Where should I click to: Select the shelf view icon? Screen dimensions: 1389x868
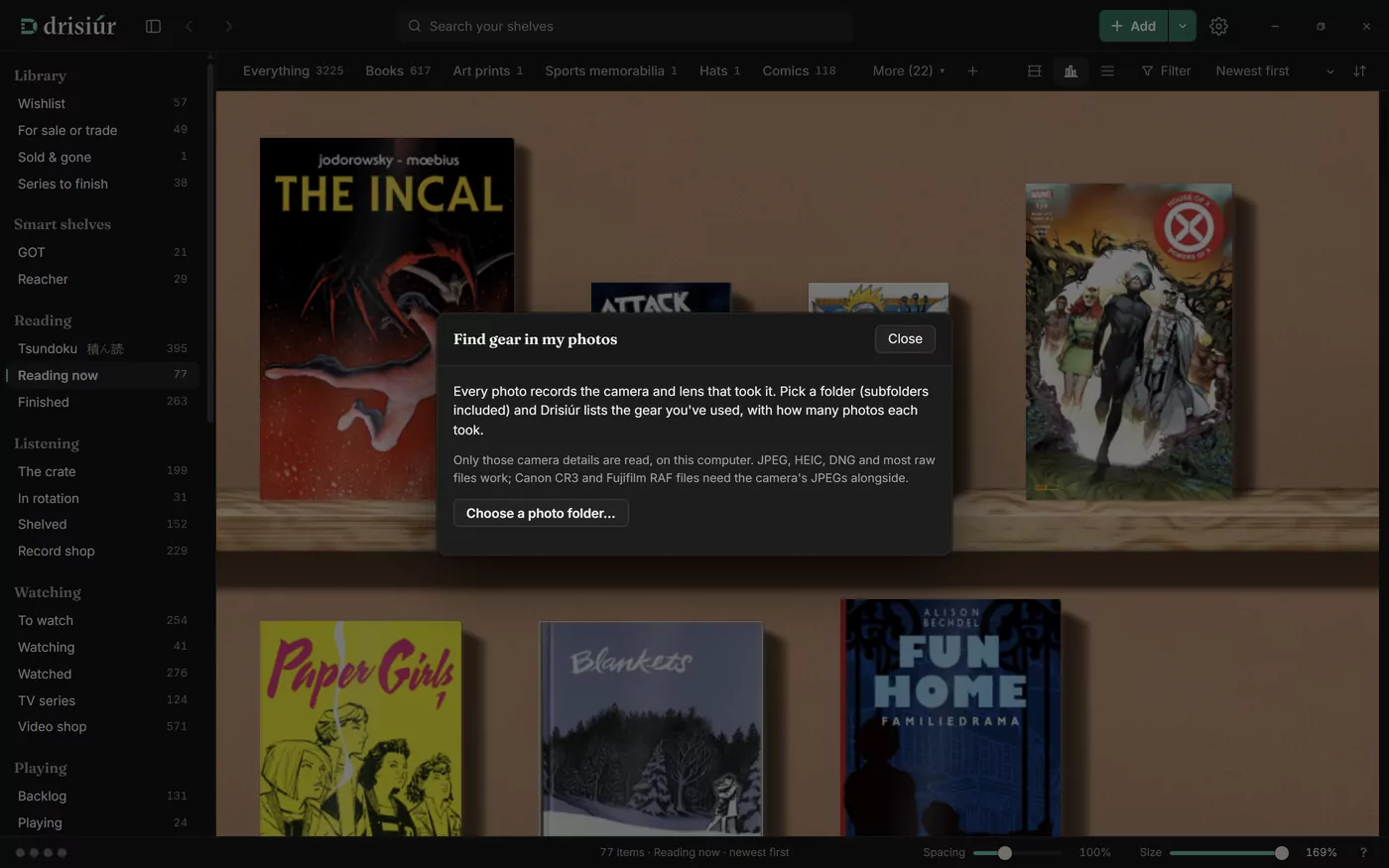(1071, 71)
